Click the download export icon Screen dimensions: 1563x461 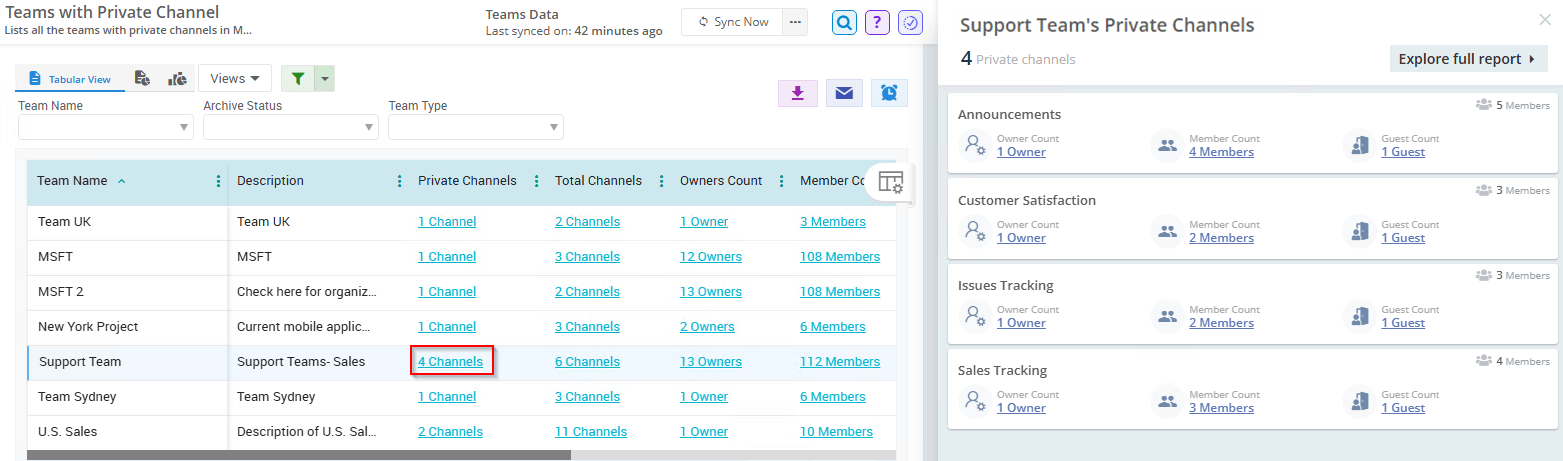point(797,93)
